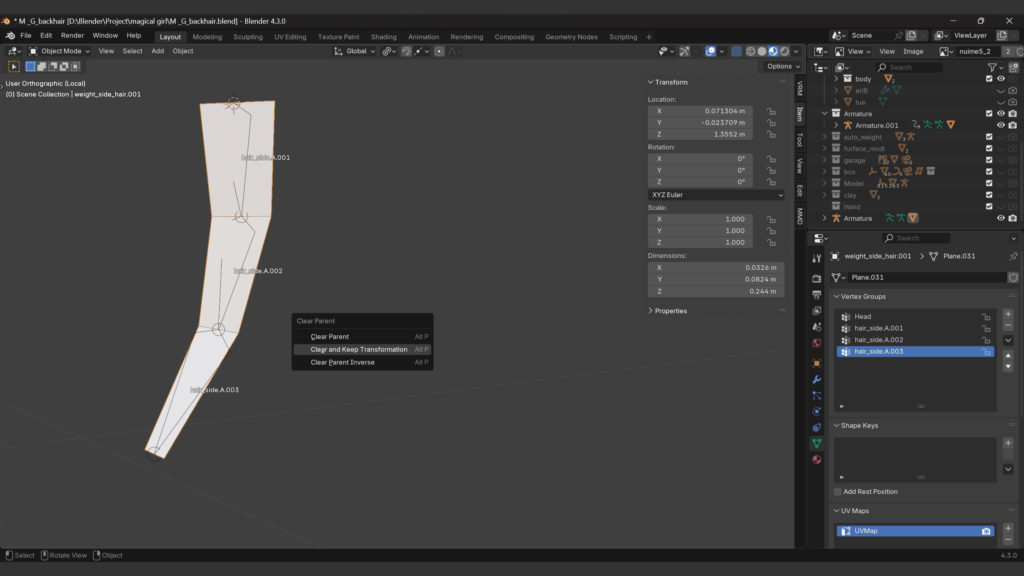Open the Modifiers wrench properties tab
The image size is (1024, 576).
817,380
